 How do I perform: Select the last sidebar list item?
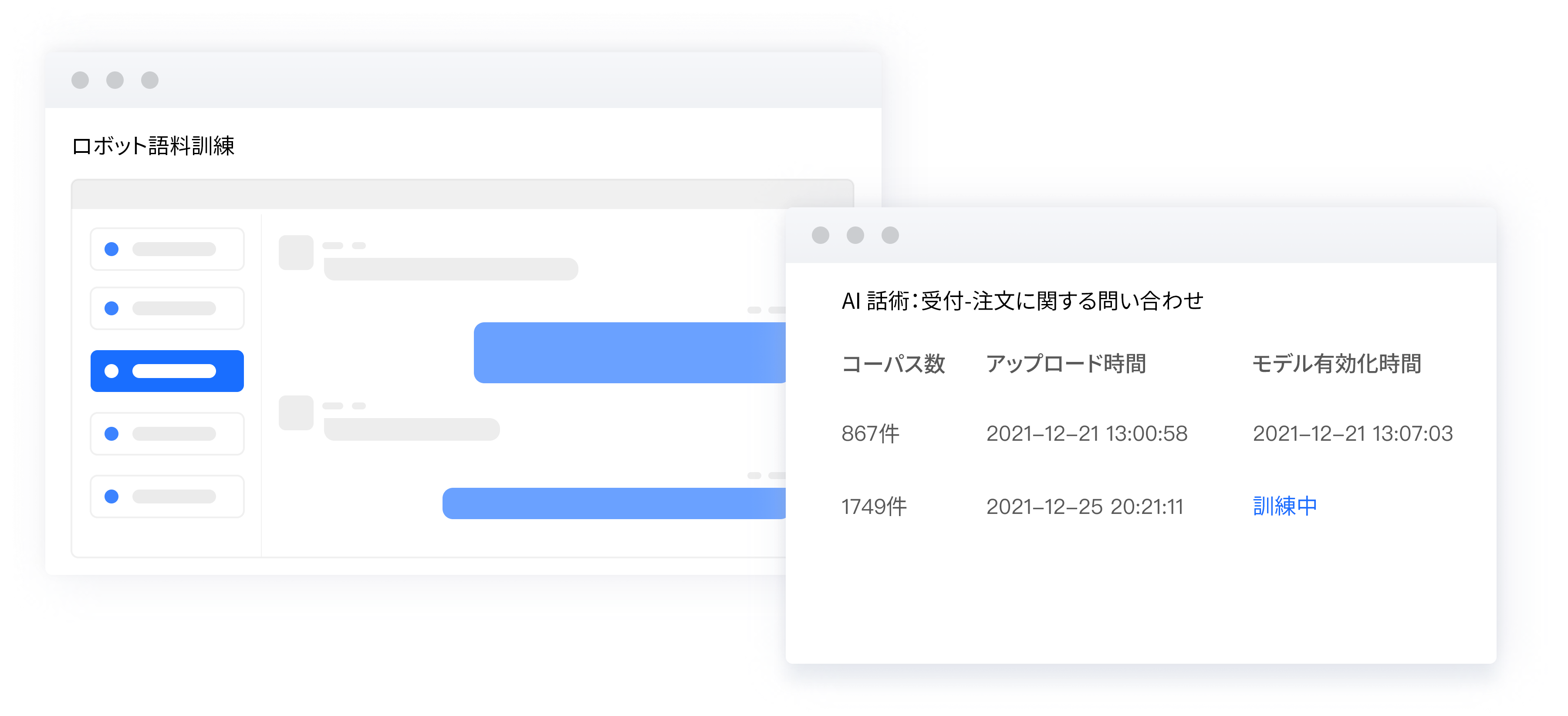click(167, 497)
